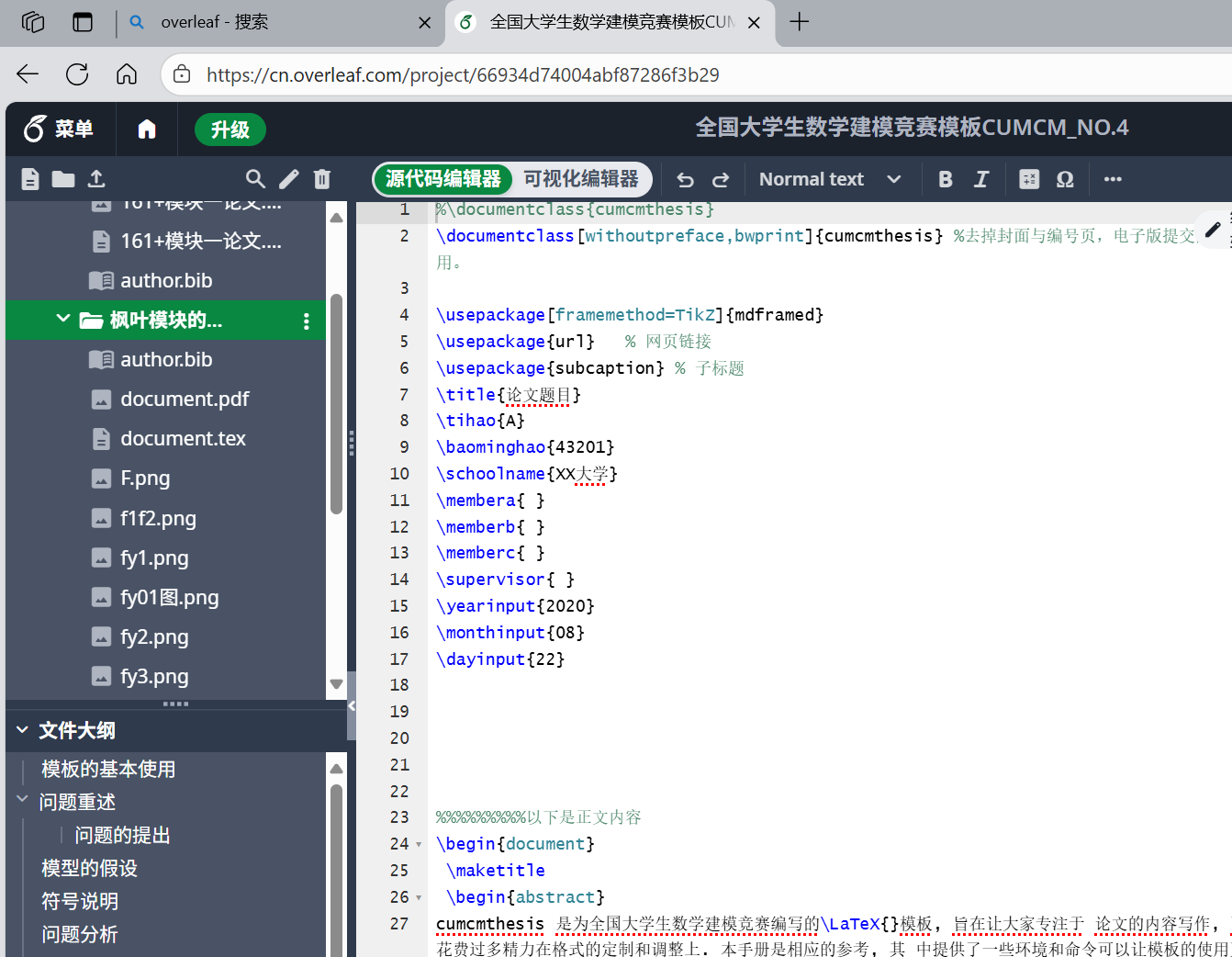
Task: Go to browser home page
Action: coord(127,74)
